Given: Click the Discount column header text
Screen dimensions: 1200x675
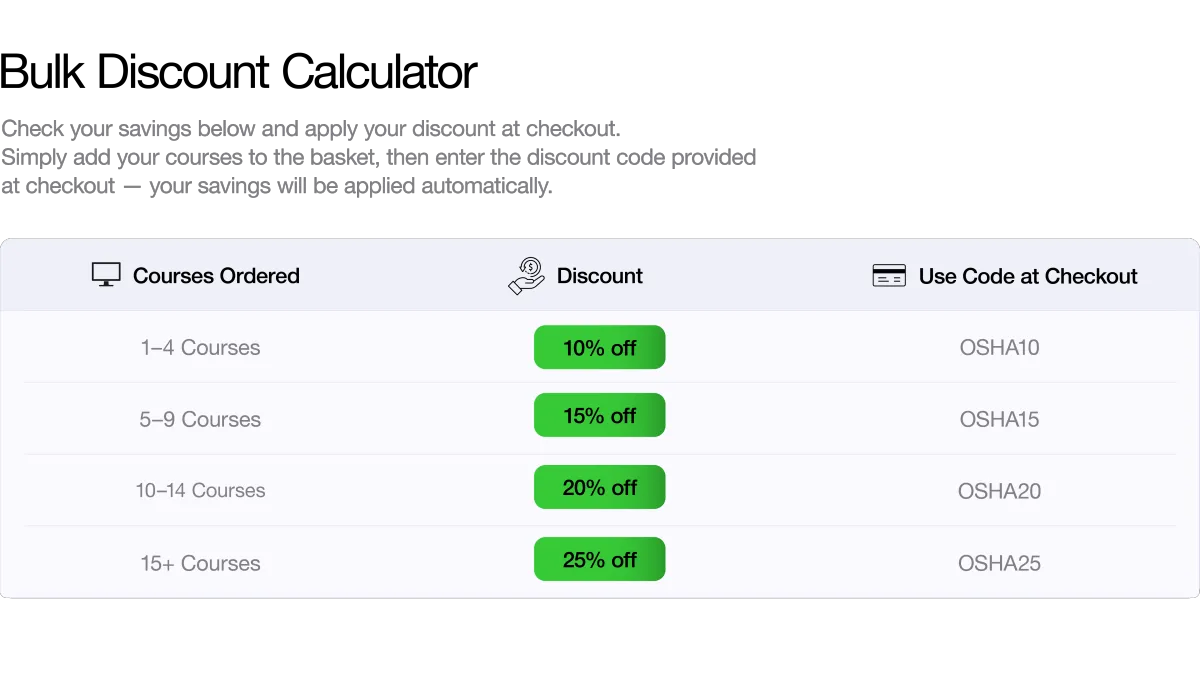Looking at the screenshot, I should pyautogui.click(x=600, y=276).
